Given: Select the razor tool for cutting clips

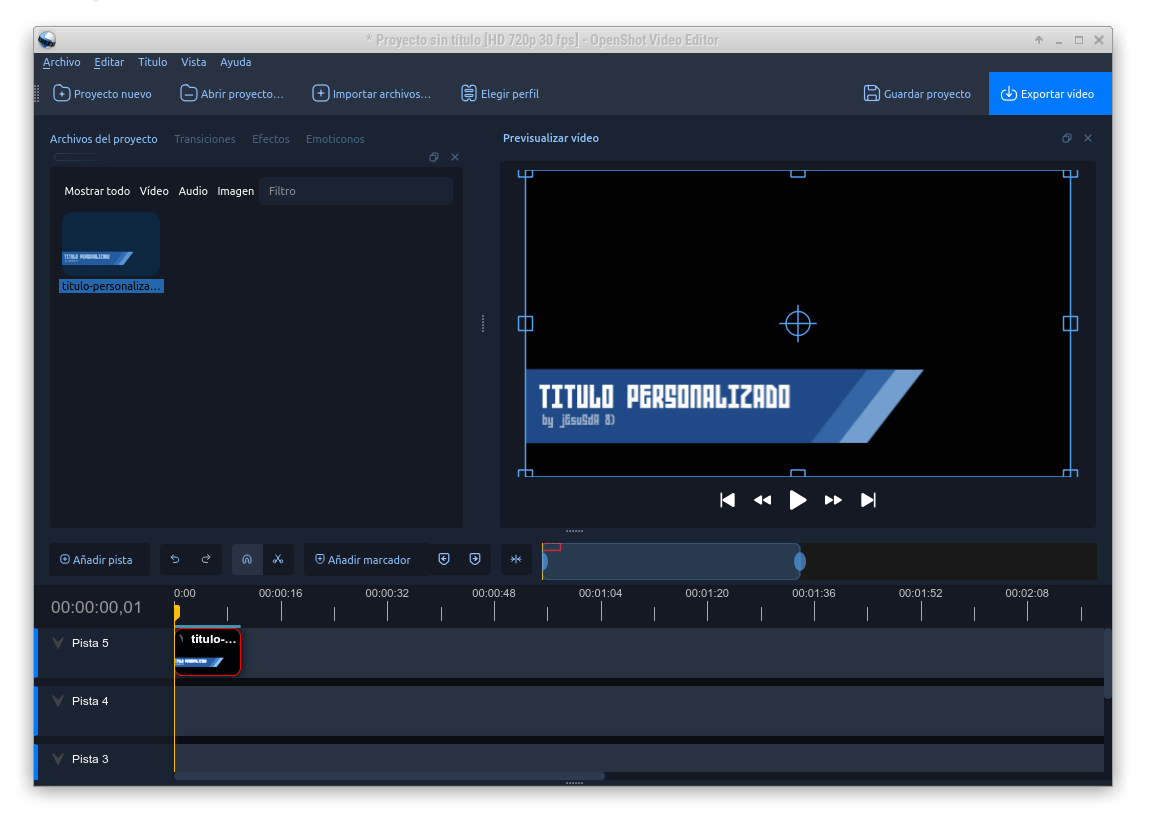Looking at the screenshot, I should [279, 559].
